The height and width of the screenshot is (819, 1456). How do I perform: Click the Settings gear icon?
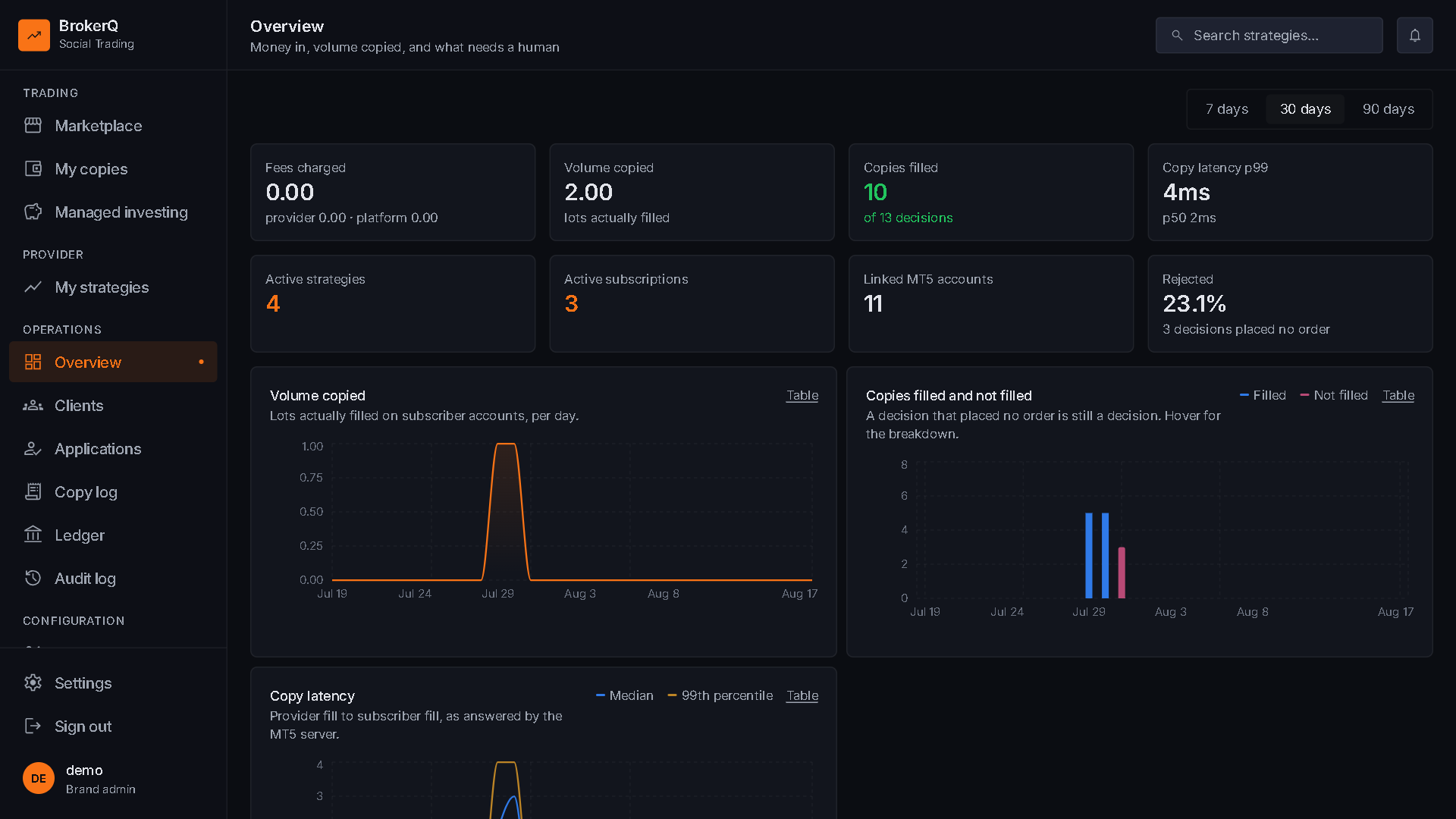33,682
